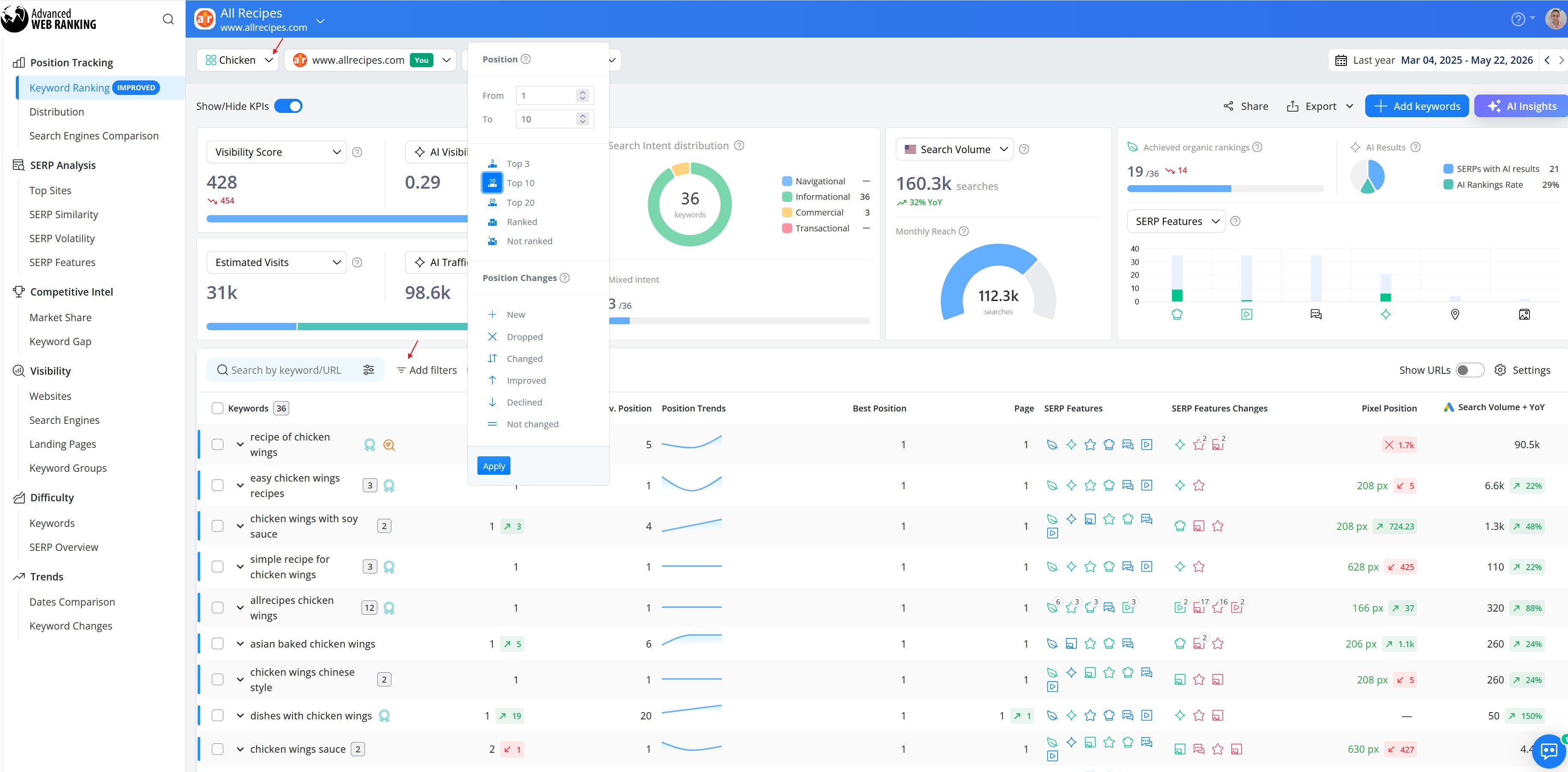Toggle the Show URLs switch
Screen dimensions: 1568x772
1470,370
